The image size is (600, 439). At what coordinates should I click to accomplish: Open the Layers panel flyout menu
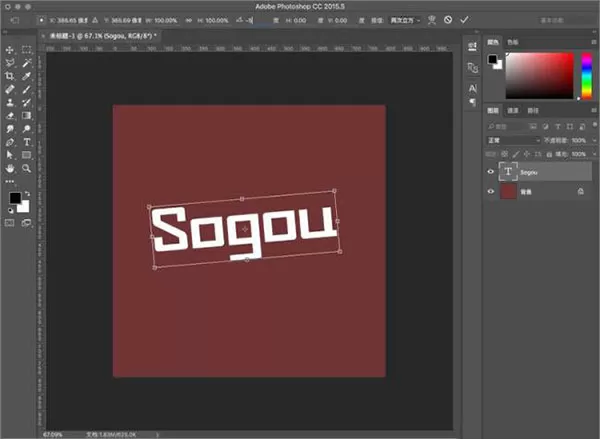click(594, 111)
